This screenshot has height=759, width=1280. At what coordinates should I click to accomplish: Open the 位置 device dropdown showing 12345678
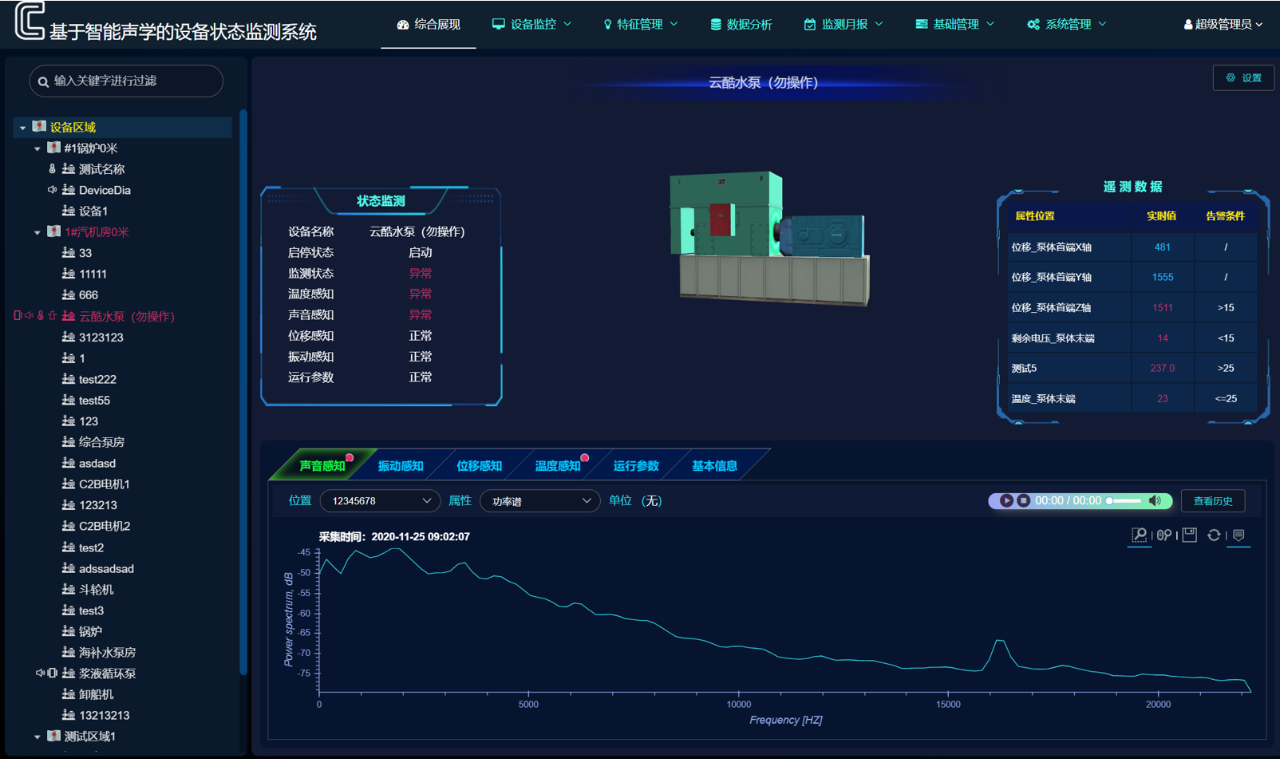click(x=379, y=500)
